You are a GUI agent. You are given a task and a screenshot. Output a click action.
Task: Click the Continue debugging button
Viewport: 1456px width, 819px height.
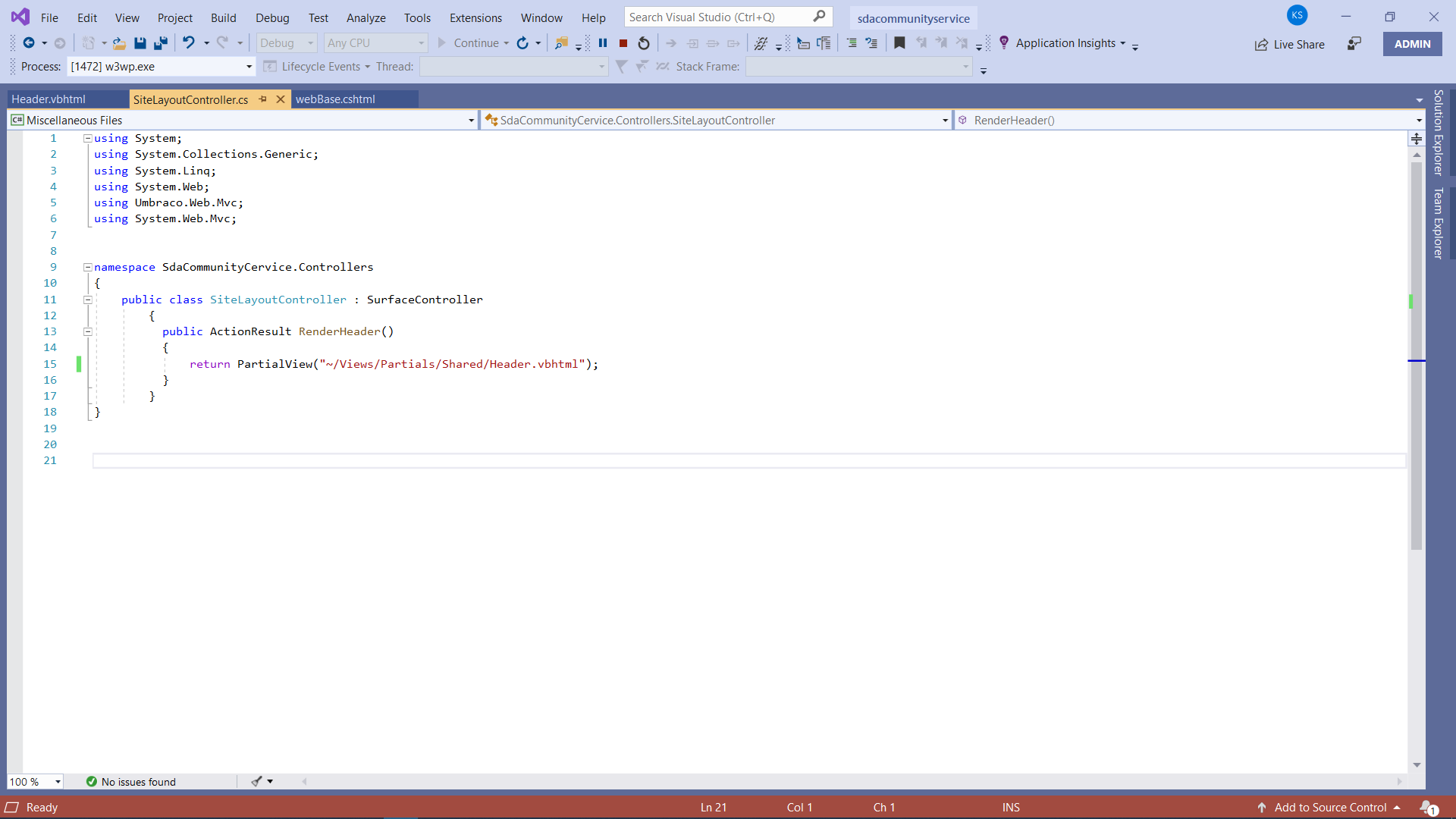click(x=469, y=43)
